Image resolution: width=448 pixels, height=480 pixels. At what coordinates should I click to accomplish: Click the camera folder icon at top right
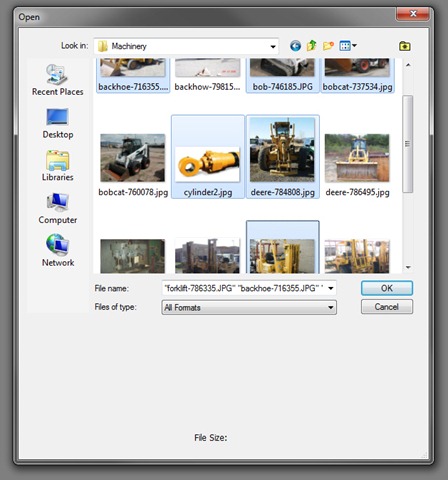coord(405,46)
